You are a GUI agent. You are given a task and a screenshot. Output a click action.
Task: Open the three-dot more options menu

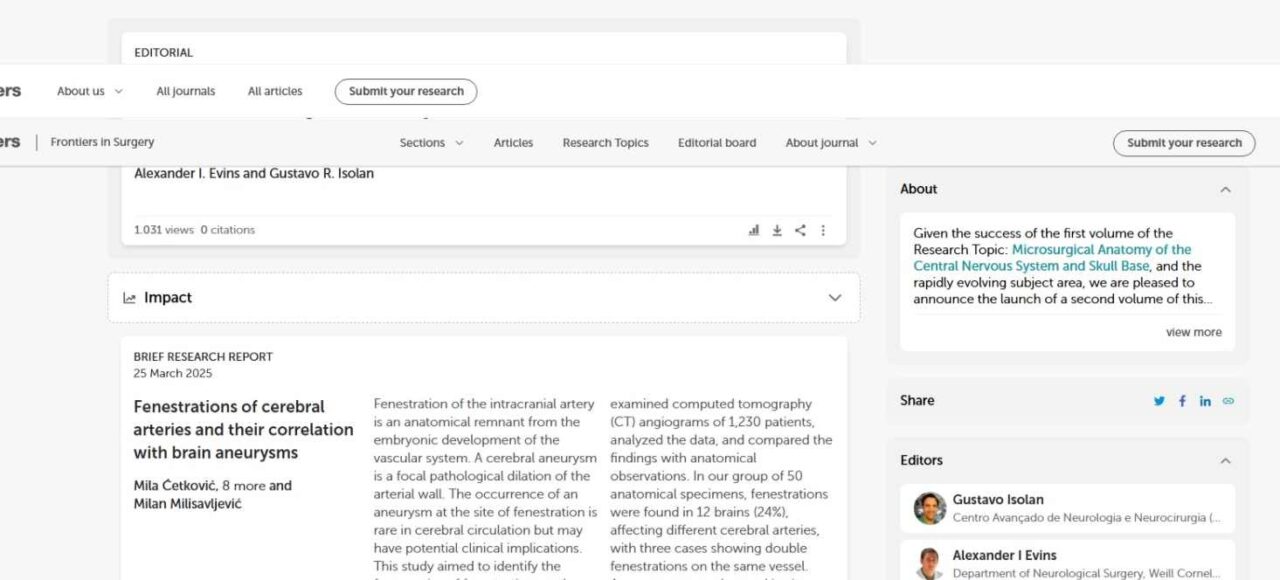pos(823,230)
